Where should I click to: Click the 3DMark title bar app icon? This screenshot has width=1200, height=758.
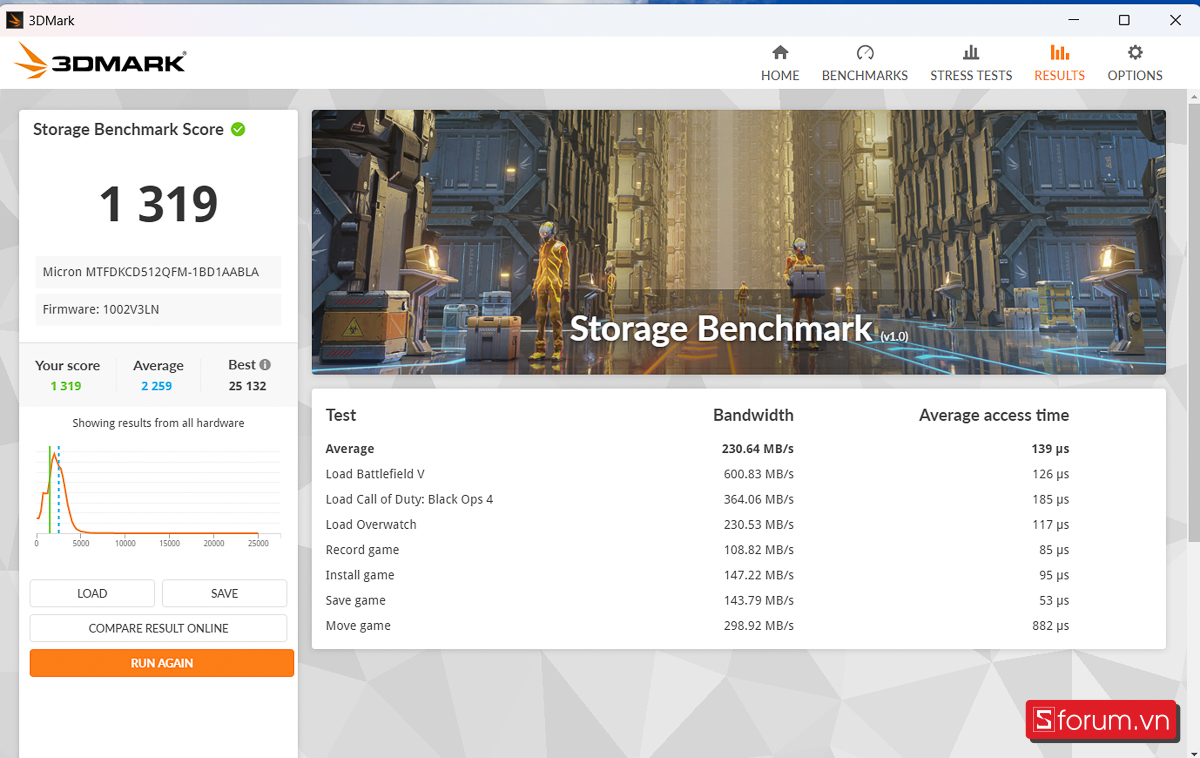pyautogui.click(x=15, y=20)
